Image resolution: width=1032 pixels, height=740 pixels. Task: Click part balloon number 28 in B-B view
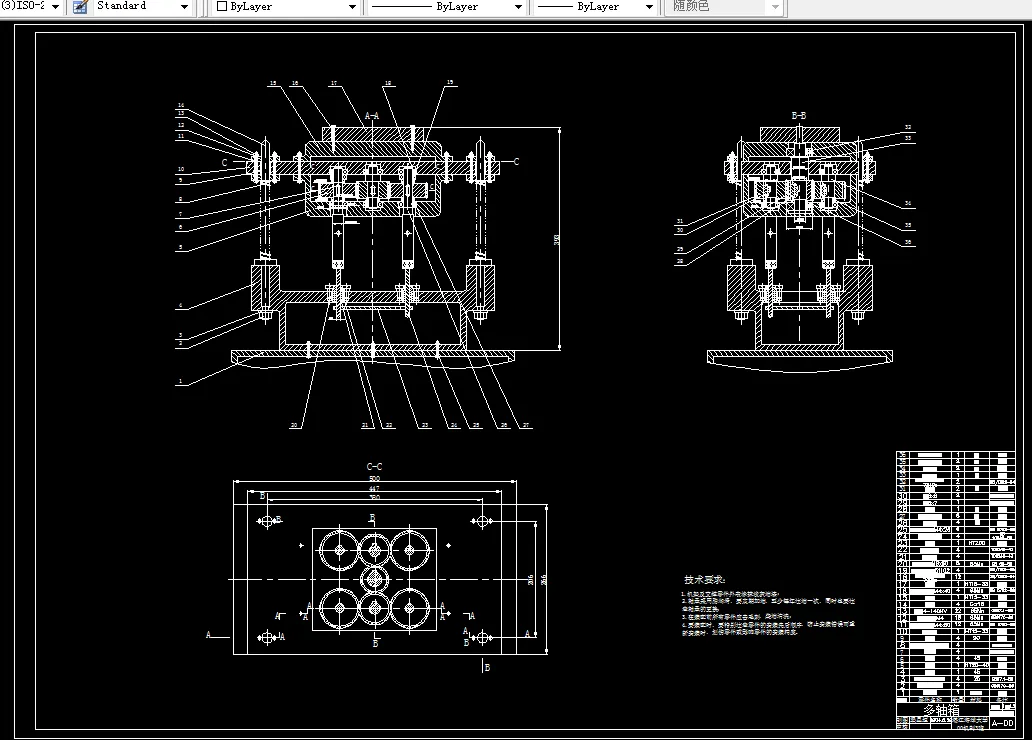coord(680,261)
